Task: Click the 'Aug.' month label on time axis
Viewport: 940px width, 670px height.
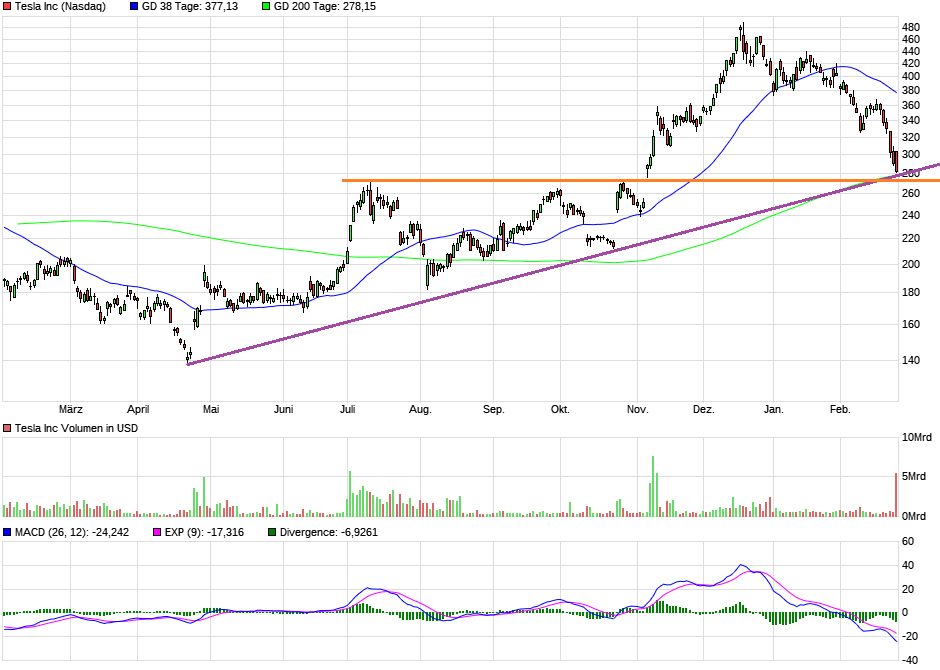Action: (x=420, y=409)
